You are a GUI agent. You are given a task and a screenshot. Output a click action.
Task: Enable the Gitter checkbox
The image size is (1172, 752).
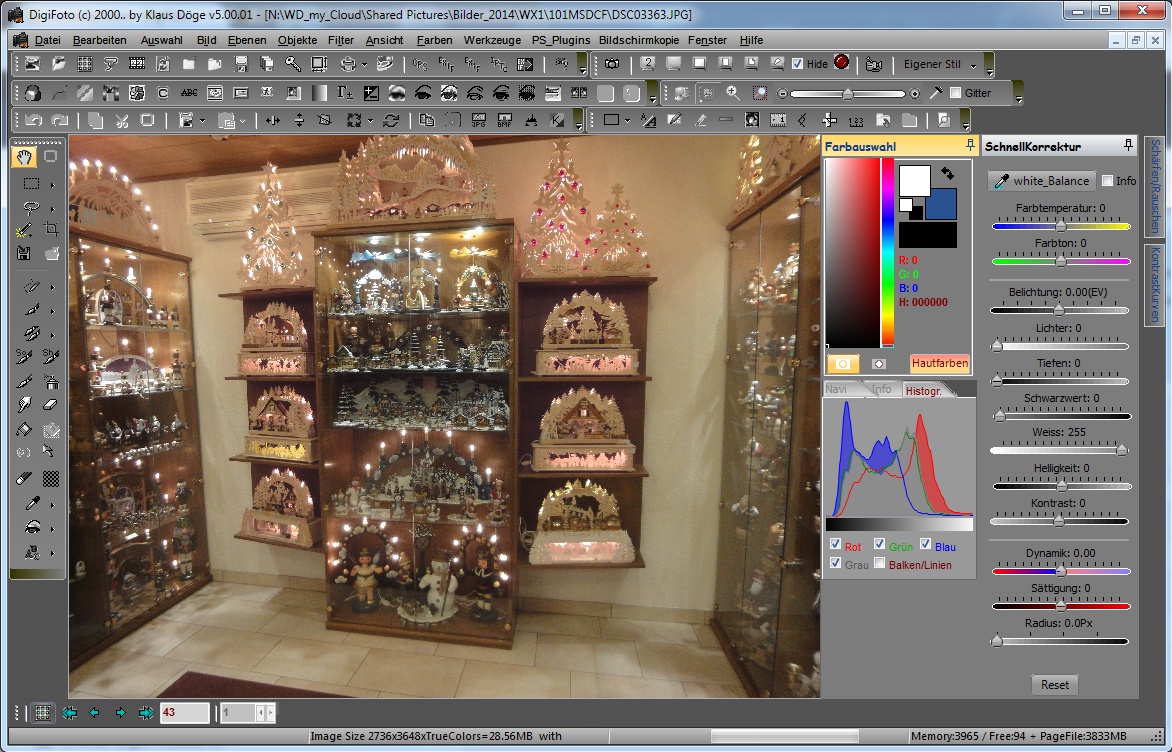tap(956, 93)
